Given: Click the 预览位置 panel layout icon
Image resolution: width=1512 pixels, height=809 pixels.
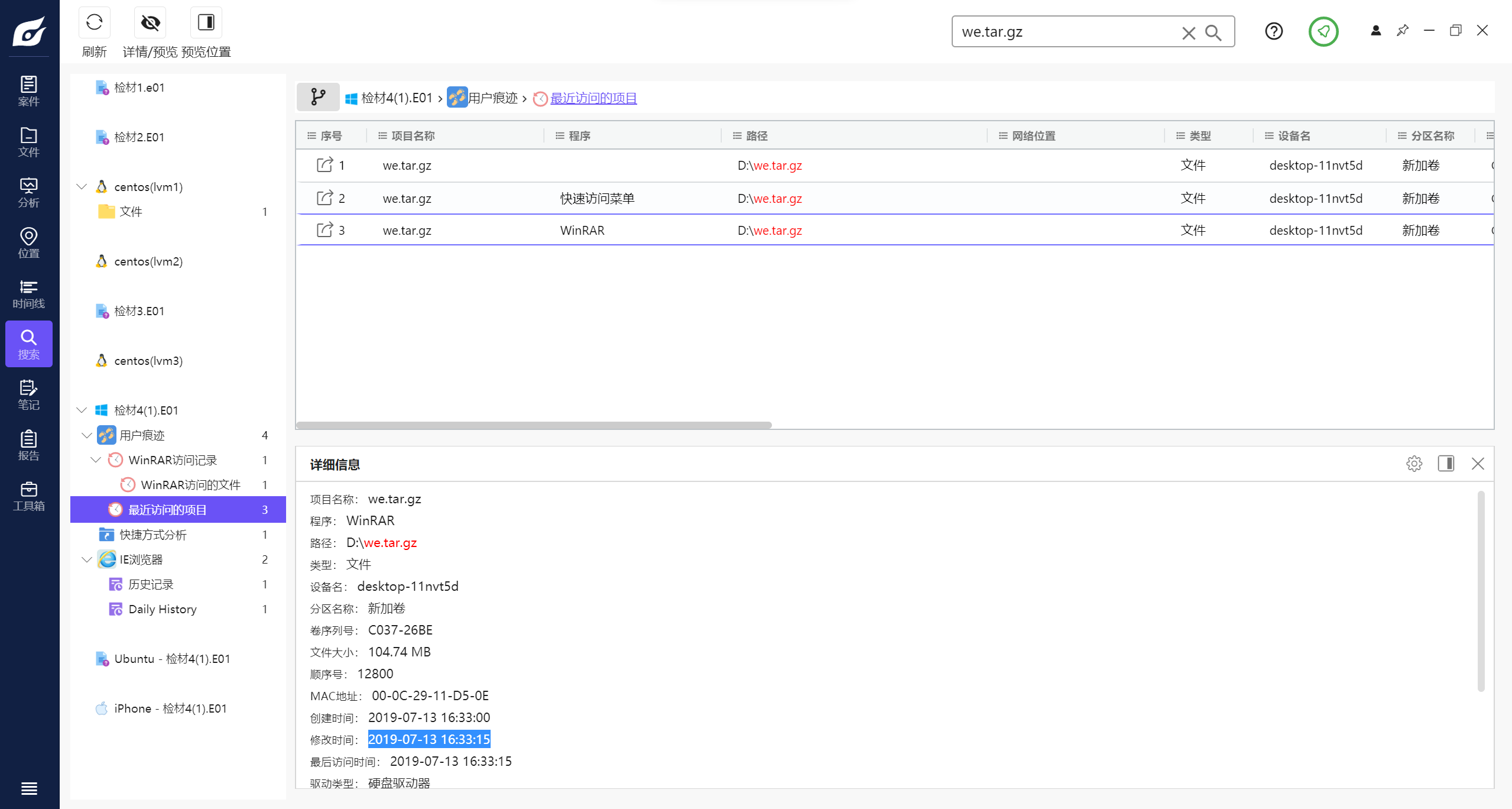Looking at the screenshot, I should click(206, 23).
